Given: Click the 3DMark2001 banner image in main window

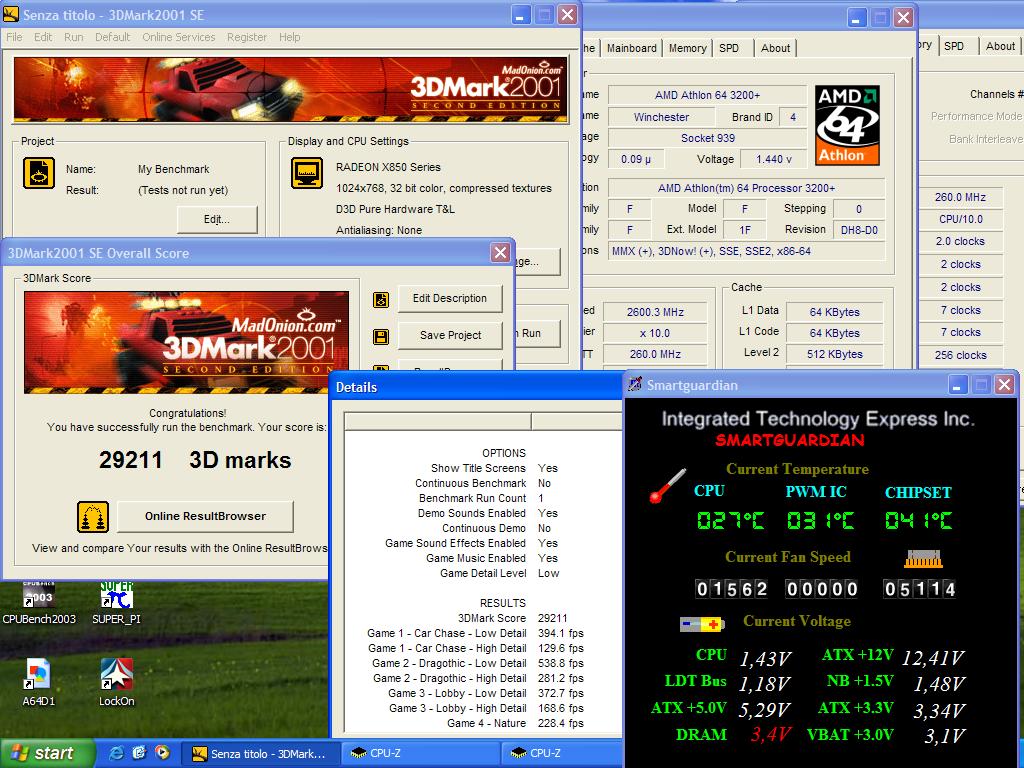Looking at the screenshot, I should click(x=291, y=89).
